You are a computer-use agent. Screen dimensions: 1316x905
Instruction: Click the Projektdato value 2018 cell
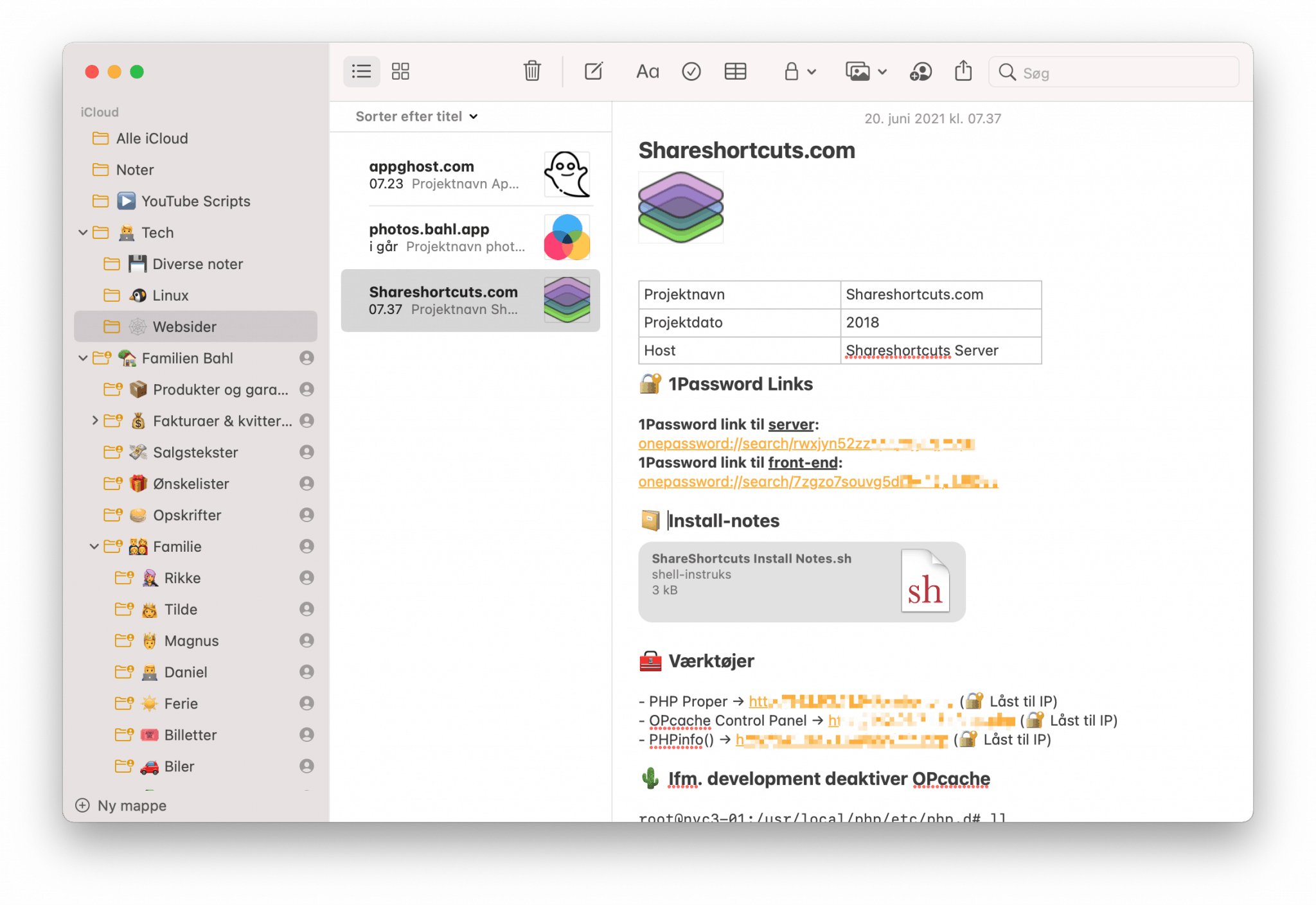point(941,323)
